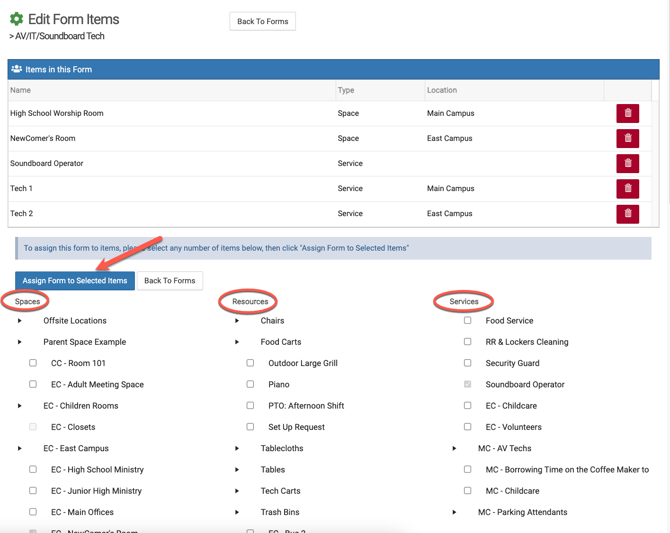Screen dimensions: 670x533
Task: Check the CC - Room 101 checkbox
Action: pos(33,363)
